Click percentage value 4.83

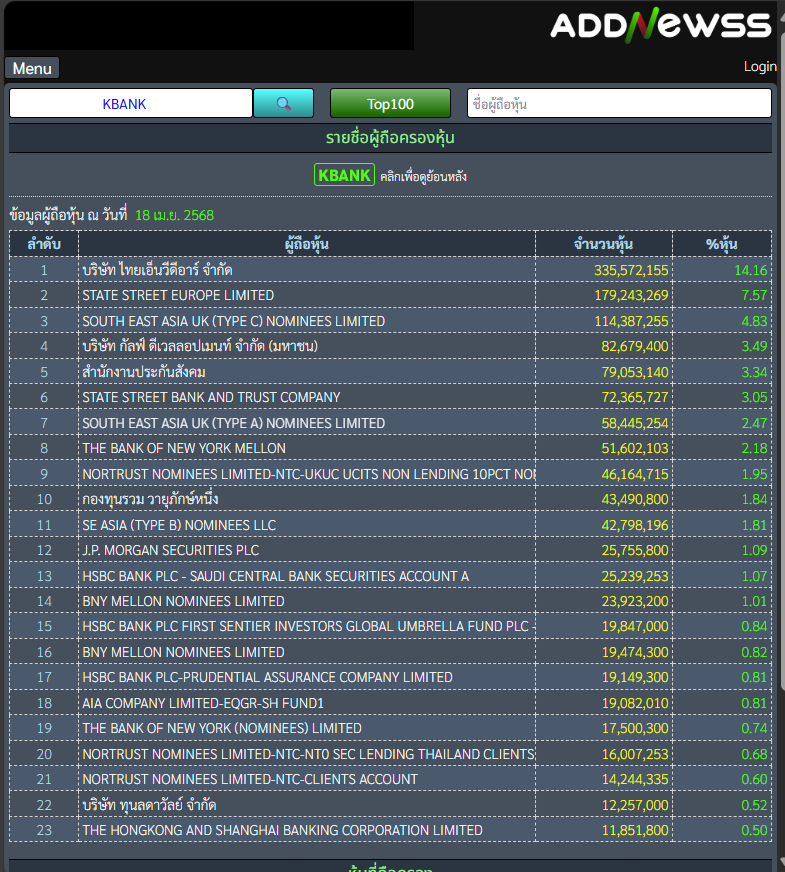(x=754, y=321)
